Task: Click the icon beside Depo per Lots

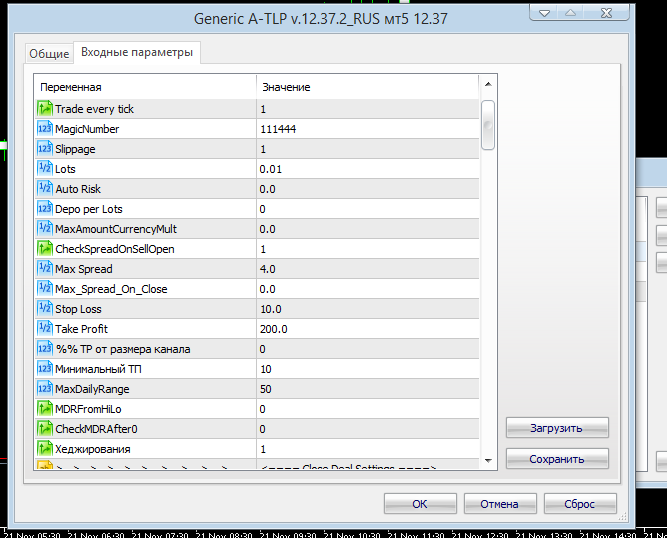Action: click(45, 209)
